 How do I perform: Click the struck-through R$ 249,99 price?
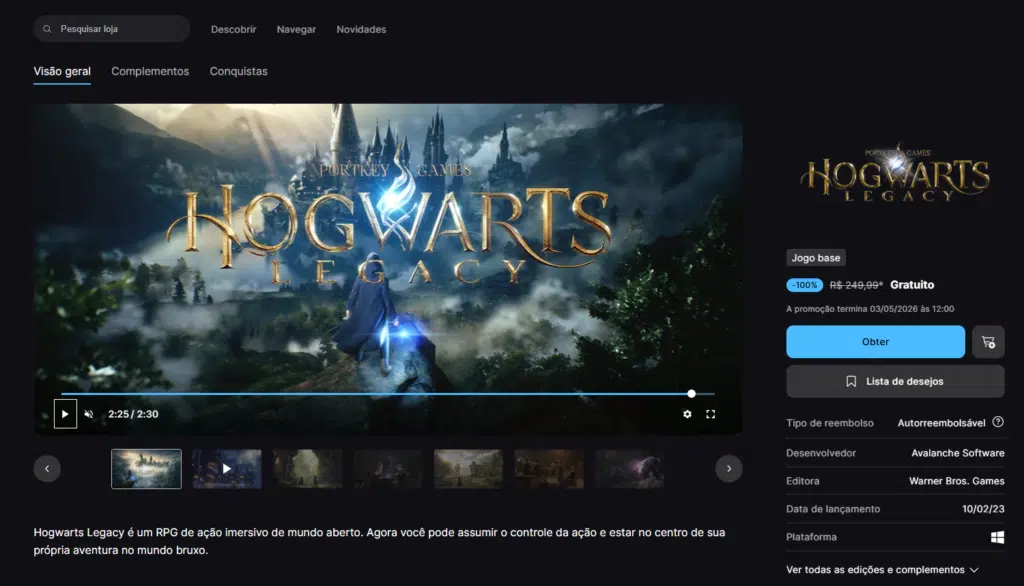[856, 285]
